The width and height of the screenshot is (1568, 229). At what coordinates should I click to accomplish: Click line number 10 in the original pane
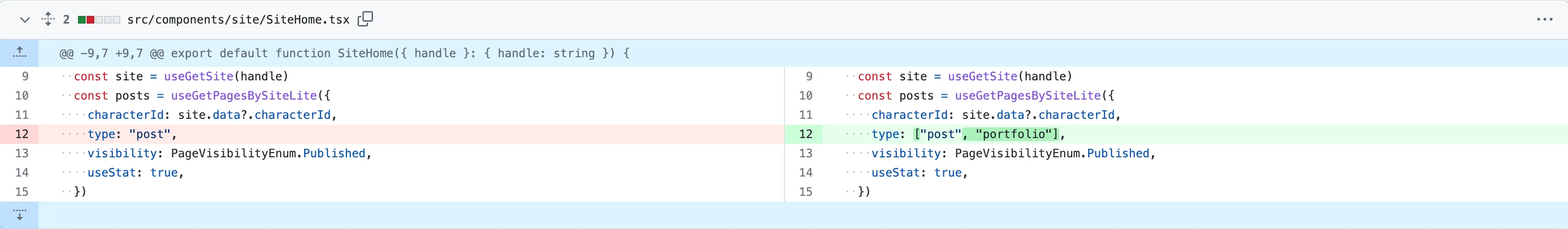point(22,96)
